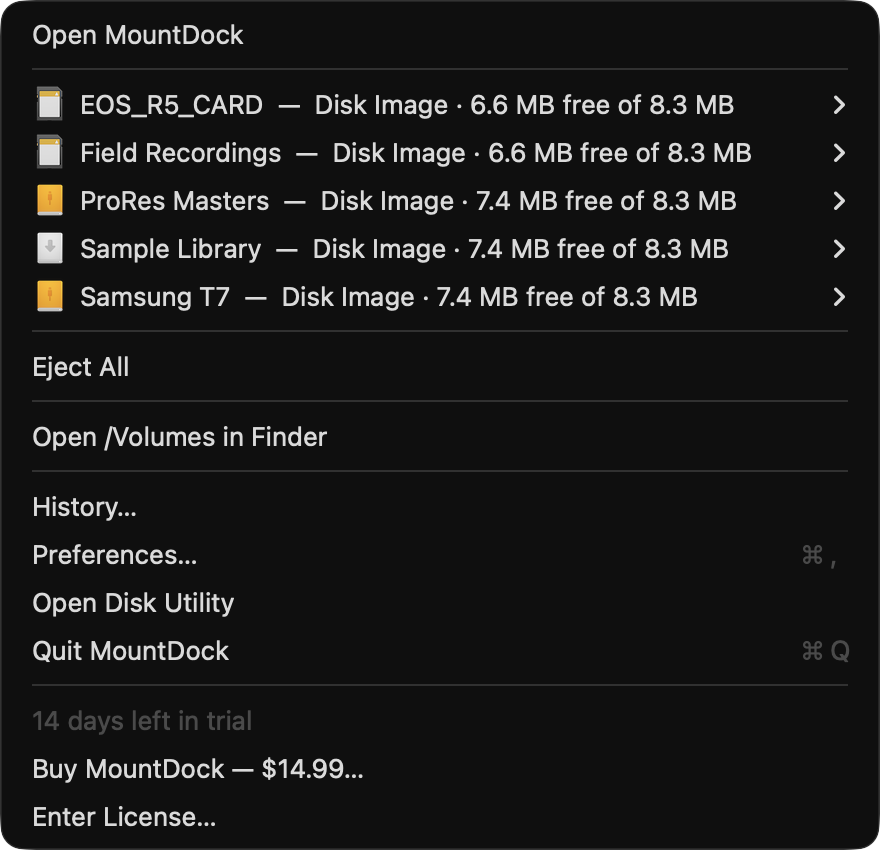Click the Field Recordings SD card icon
Viewport: 880px width, 850px height.
click(x=50, y=152)
